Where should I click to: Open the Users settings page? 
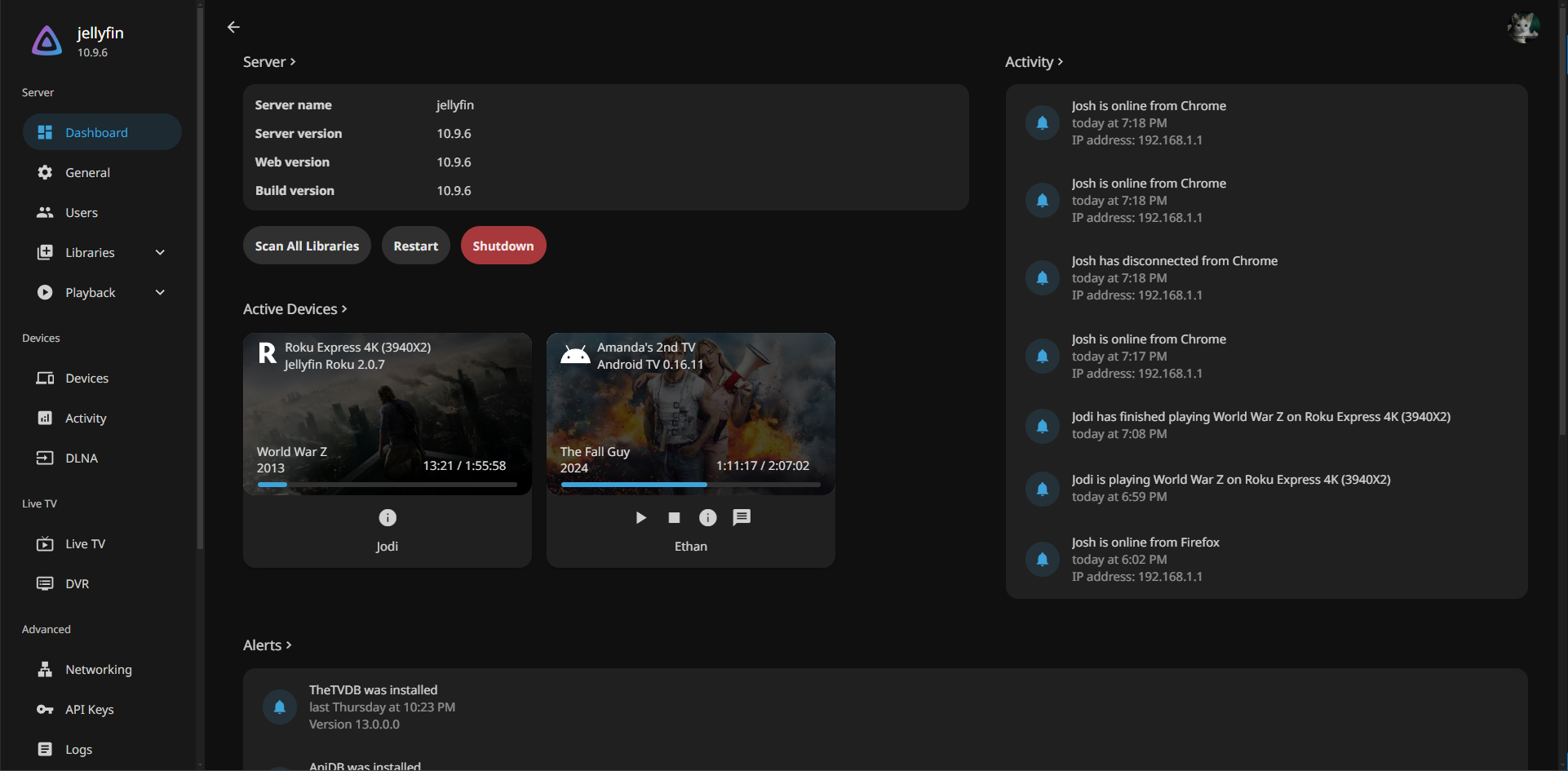pyautogui.click(x=82, y=213)
